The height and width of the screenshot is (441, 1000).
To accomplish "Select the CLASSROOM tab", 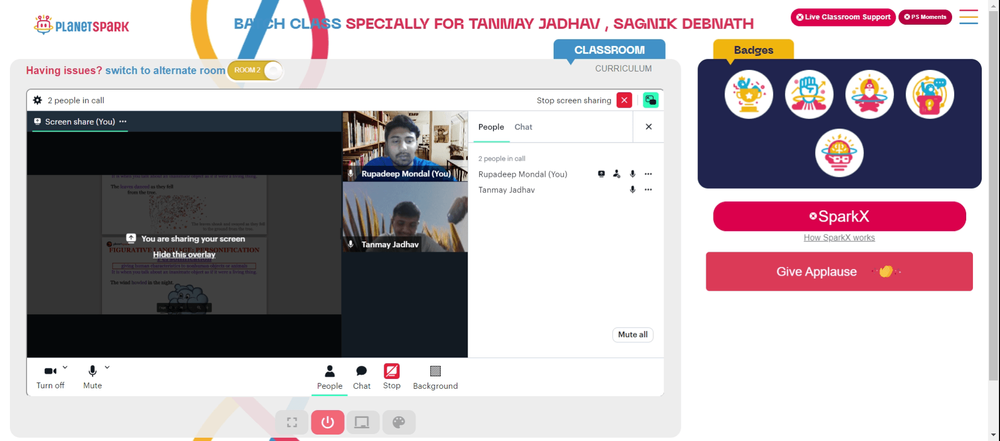I will point(609,50).
